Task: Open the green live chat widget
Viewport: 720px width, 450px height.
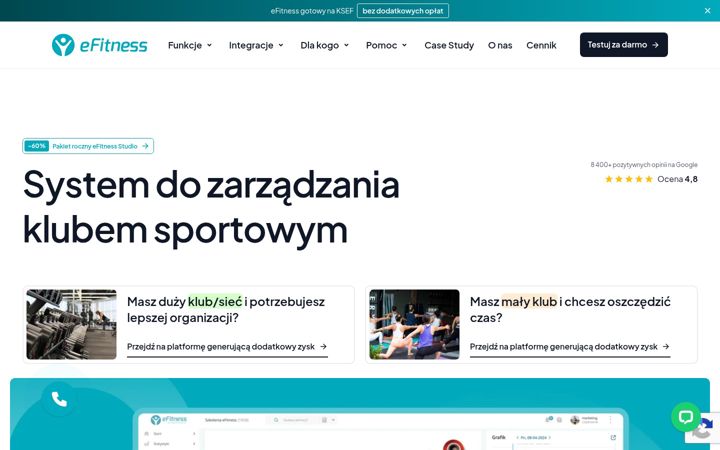Action: tap(686, 417)
